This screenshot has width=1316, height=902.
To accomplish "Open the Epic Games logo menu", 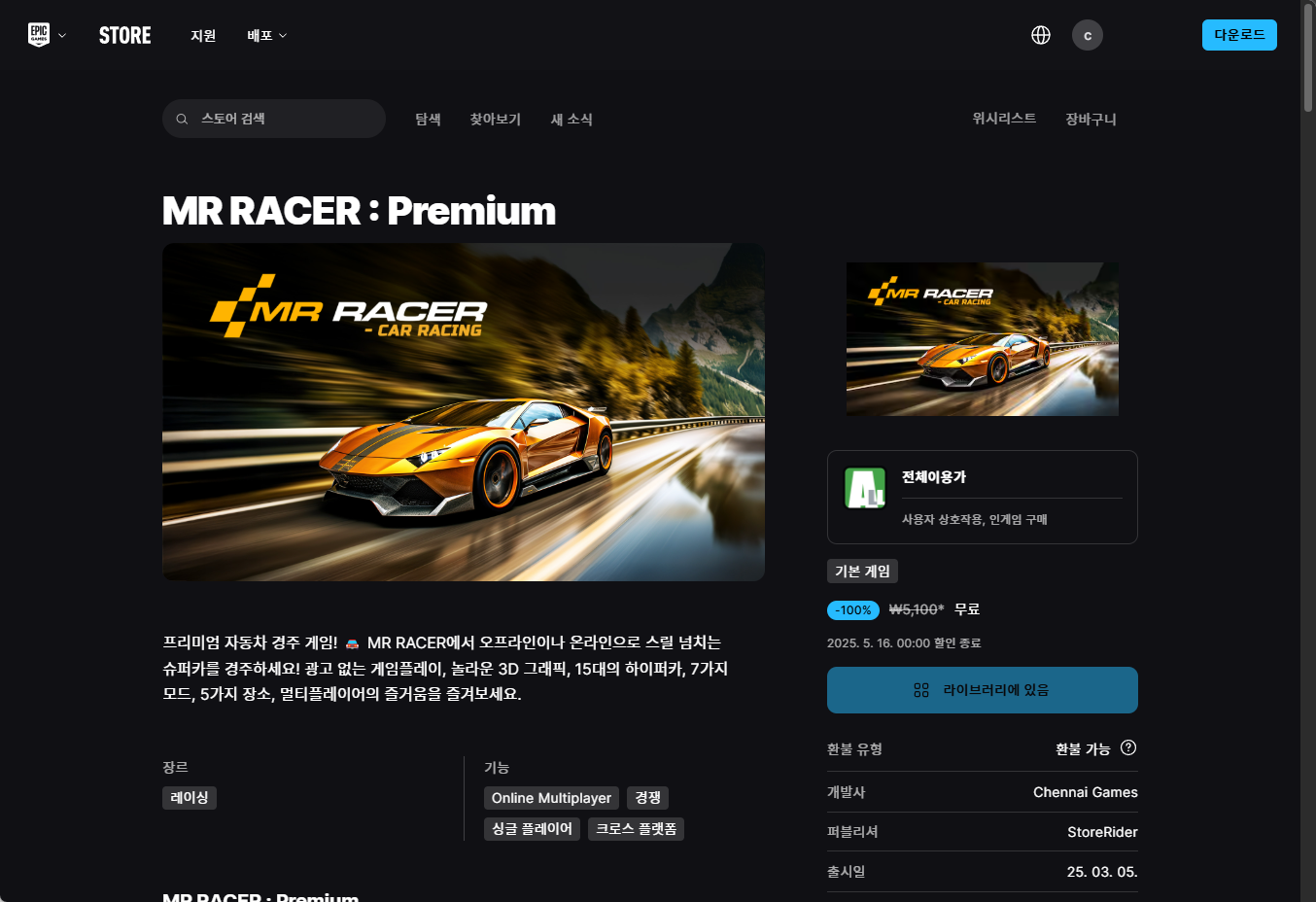I will 39,35.
